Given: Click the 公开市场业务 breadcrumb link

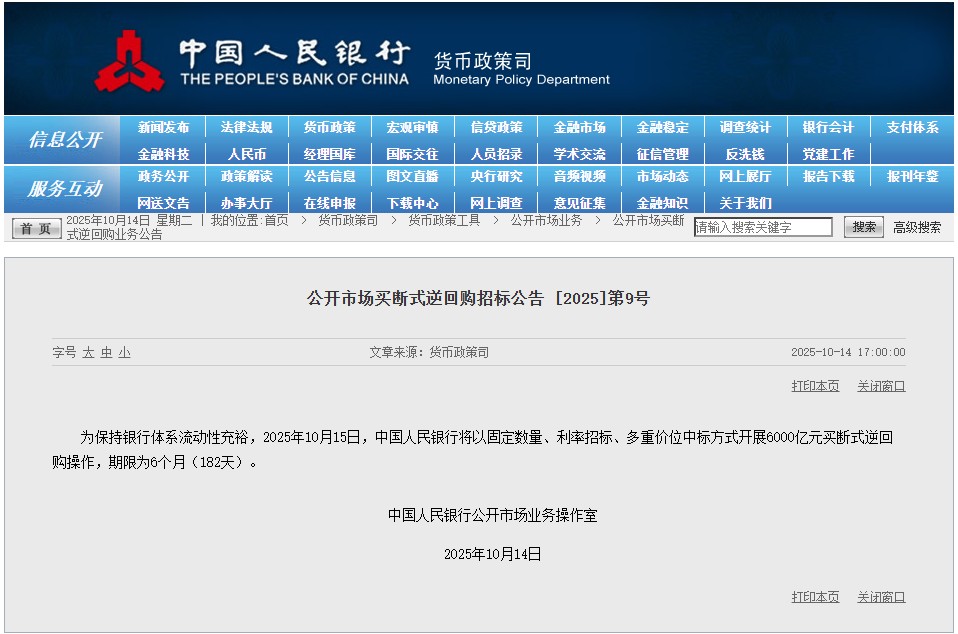Looking at the screenshot, I should 546,220.
